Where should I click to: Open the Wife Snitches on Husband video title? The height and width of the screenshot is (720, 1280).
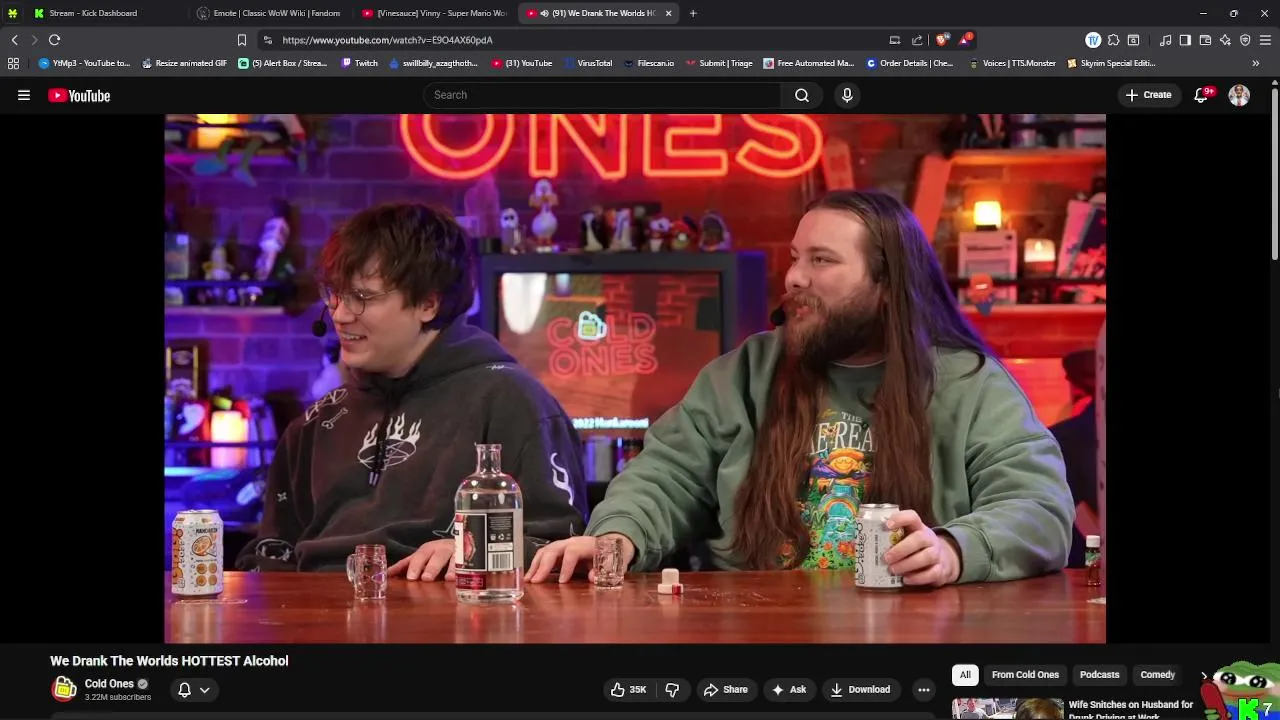click(x=1131, y=709)
